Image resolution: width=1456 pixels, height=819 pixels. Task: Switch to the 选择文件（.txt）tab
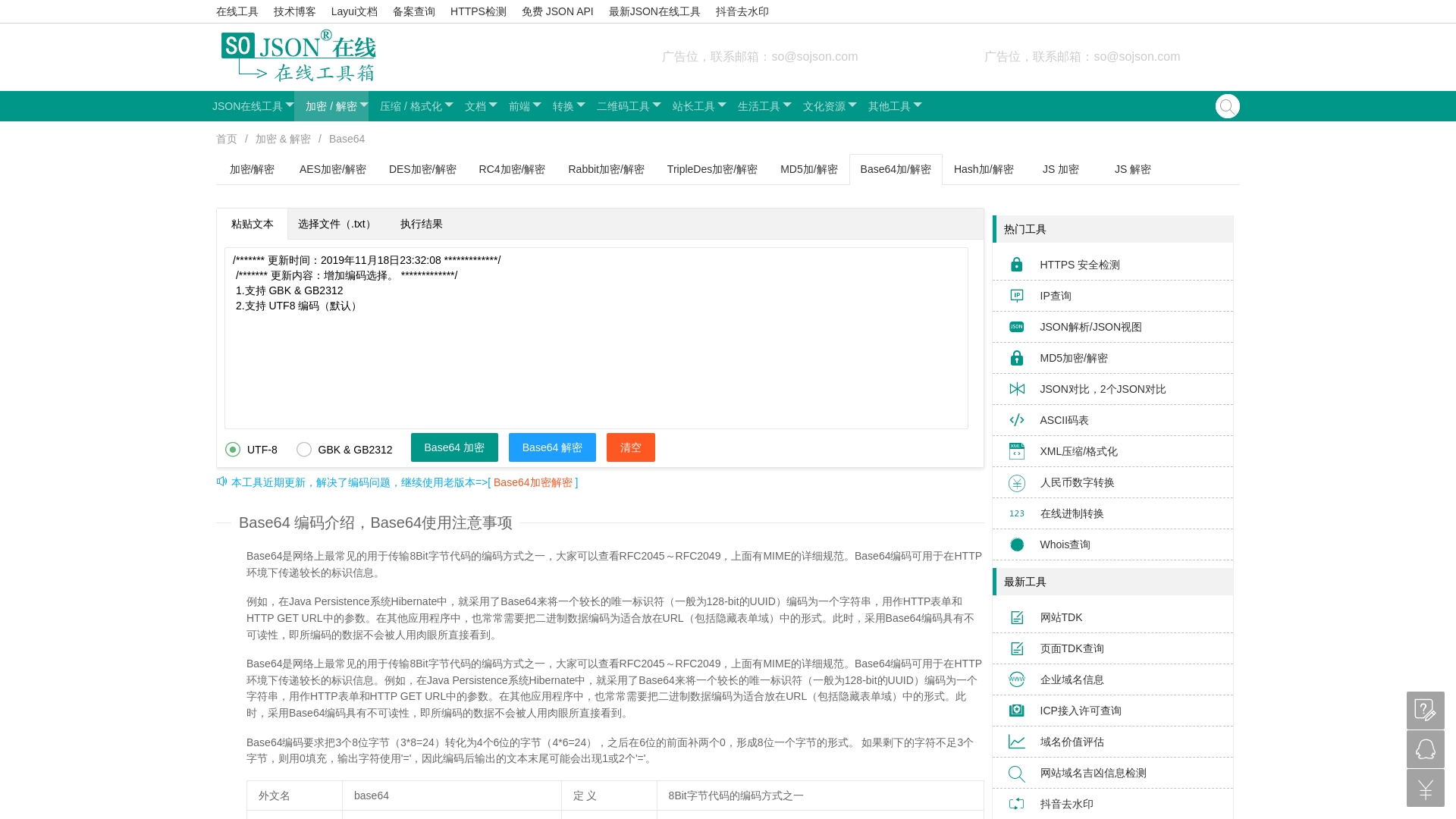click(336, 224)
